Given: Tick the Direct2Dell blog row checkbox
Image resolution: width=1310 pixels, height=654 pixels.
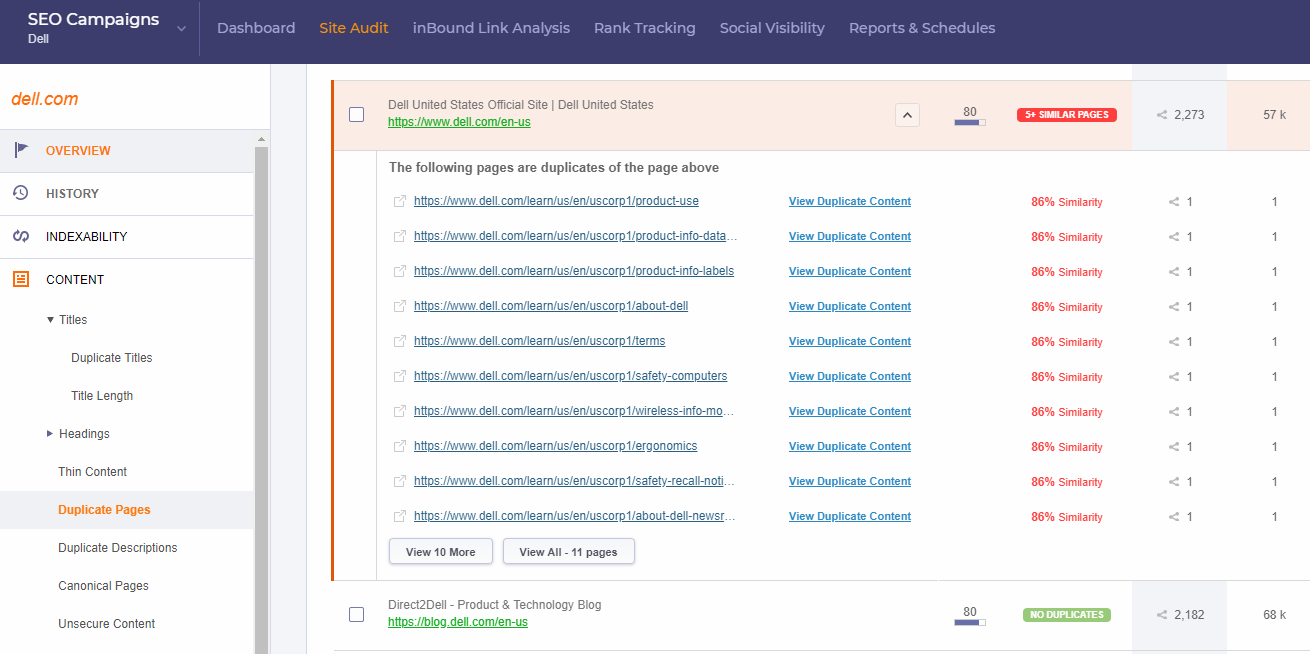Looking at the screenshot, I should click(x=356, y=614).
